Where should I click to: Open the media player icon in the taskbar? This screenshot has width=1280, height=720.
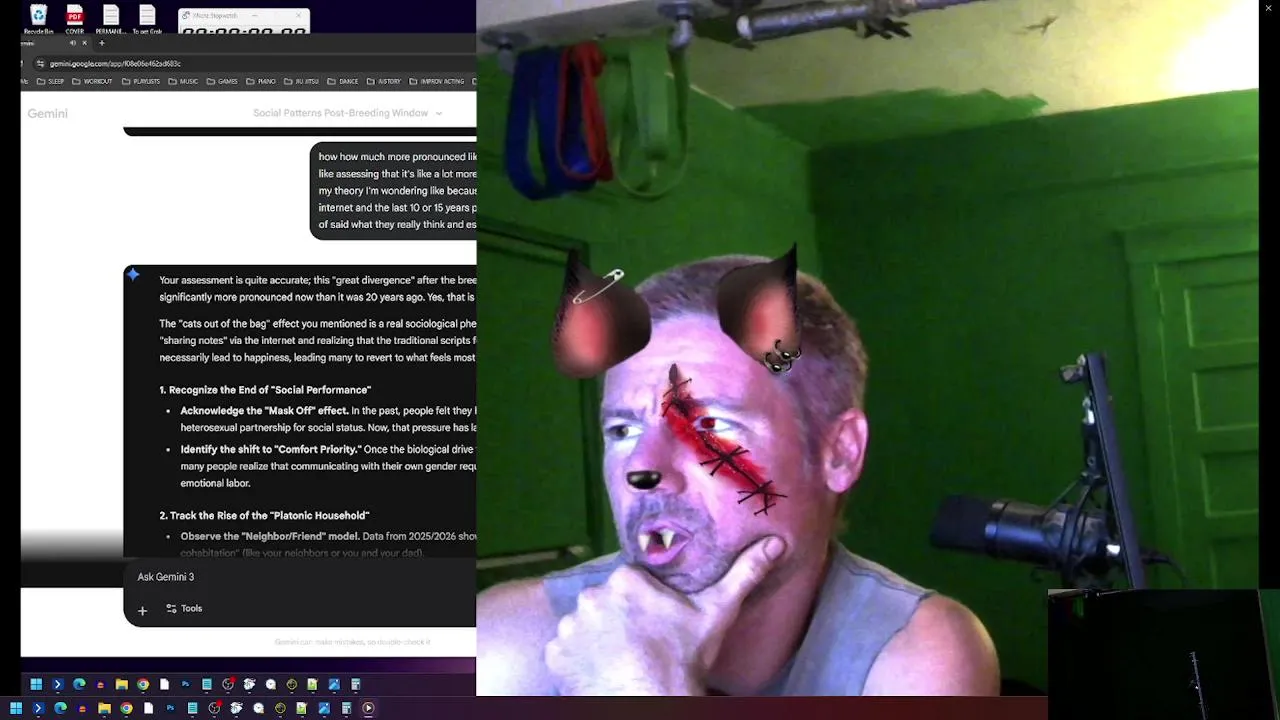368,708
